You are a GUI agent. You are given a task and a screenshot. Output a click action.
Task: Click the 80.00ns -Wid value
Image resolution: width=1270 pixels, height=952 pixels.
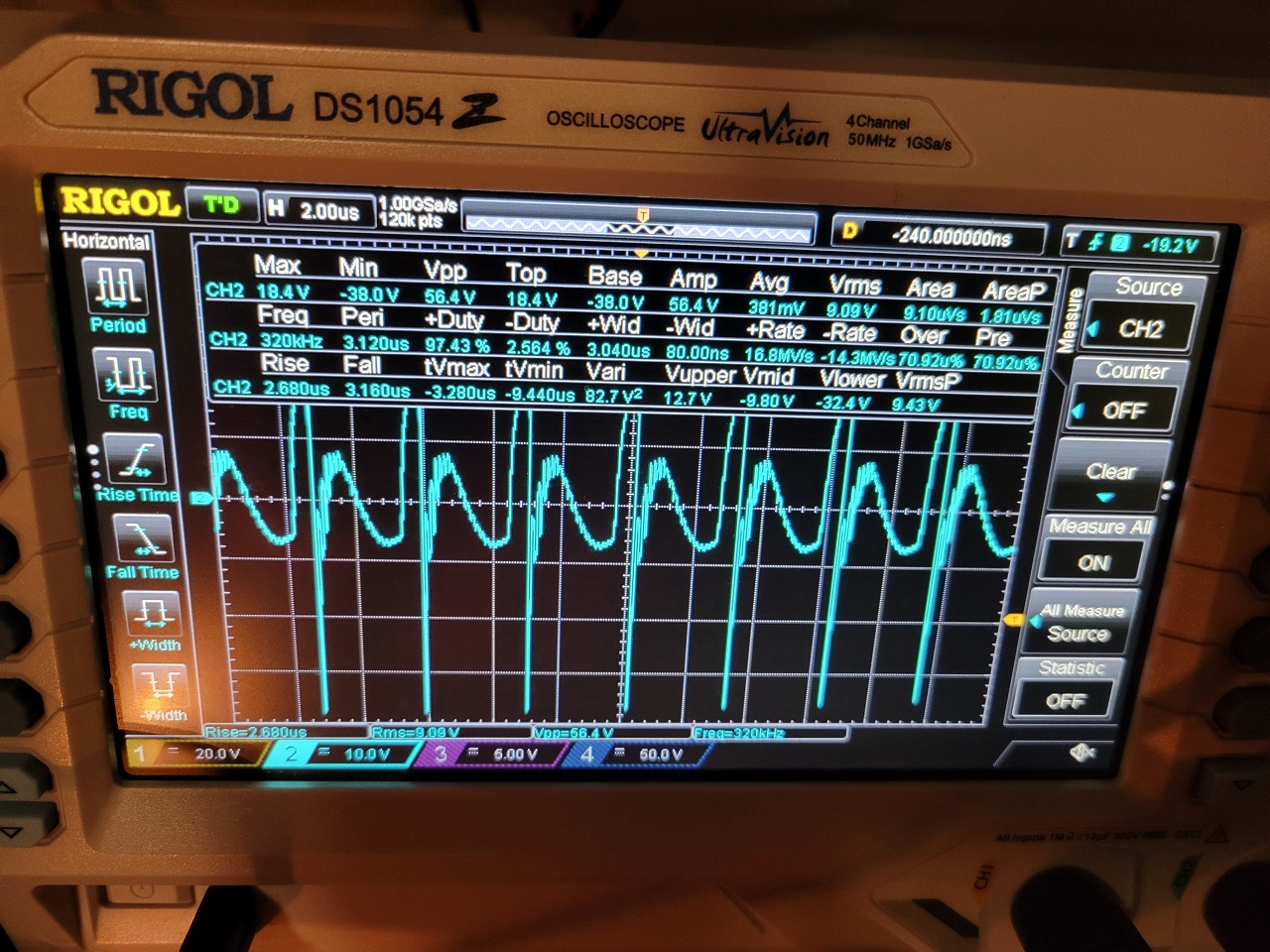697,353
